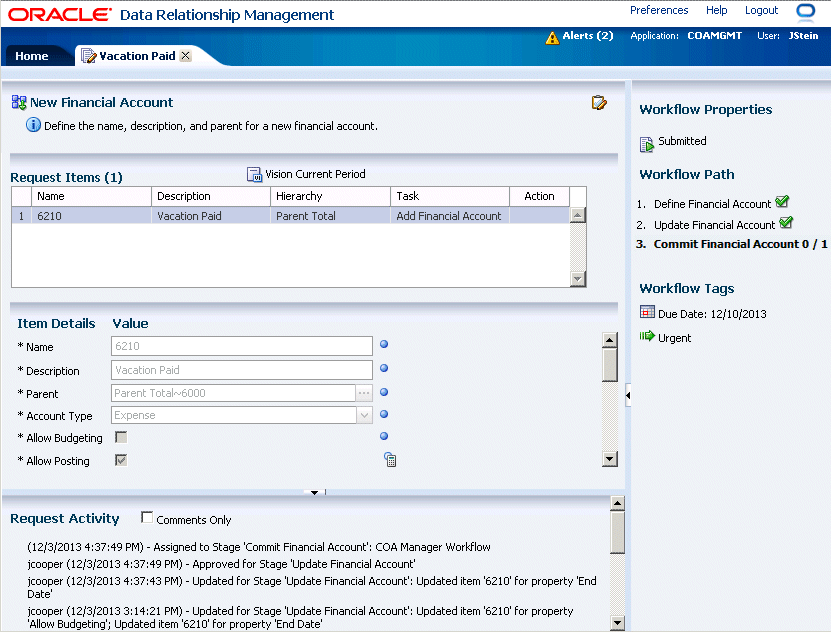
Task: Click the 'Approved for Stage' activity entry
Action: click(222, 564)
